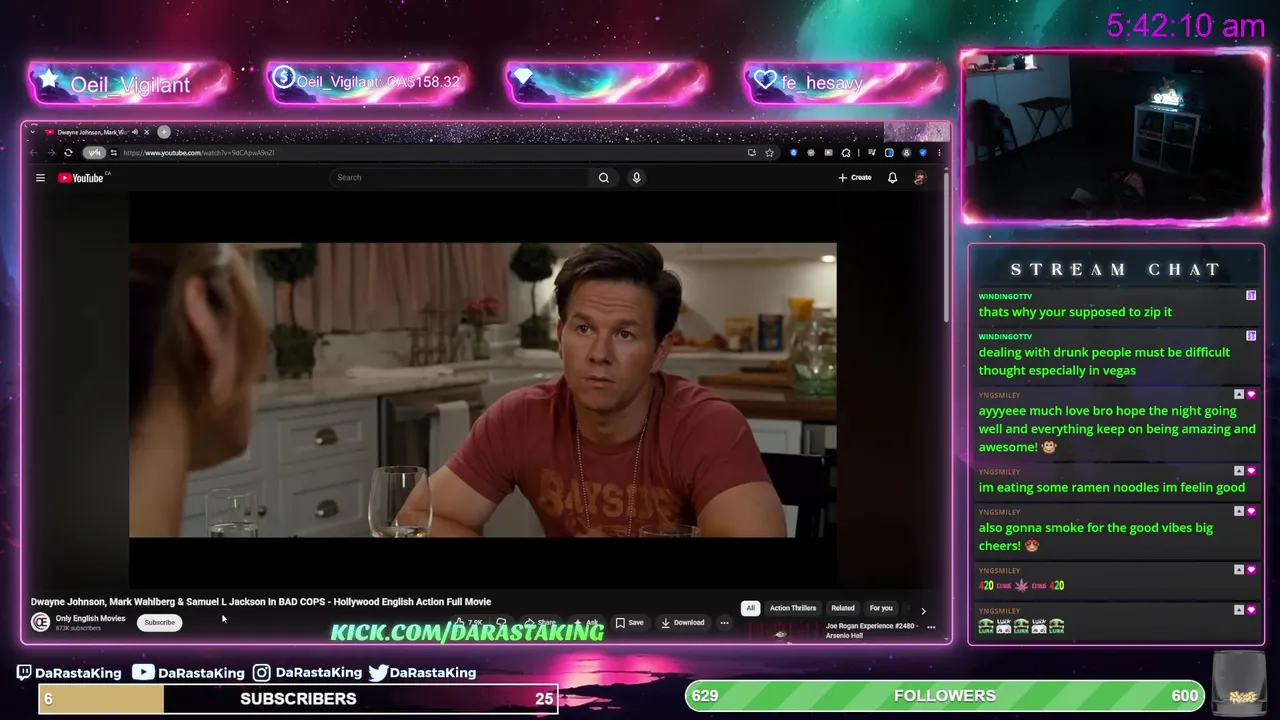Viewport: 1280px width, 720px height.
Task: Click chat message about ramen noodles
Action: (1111, 488)
